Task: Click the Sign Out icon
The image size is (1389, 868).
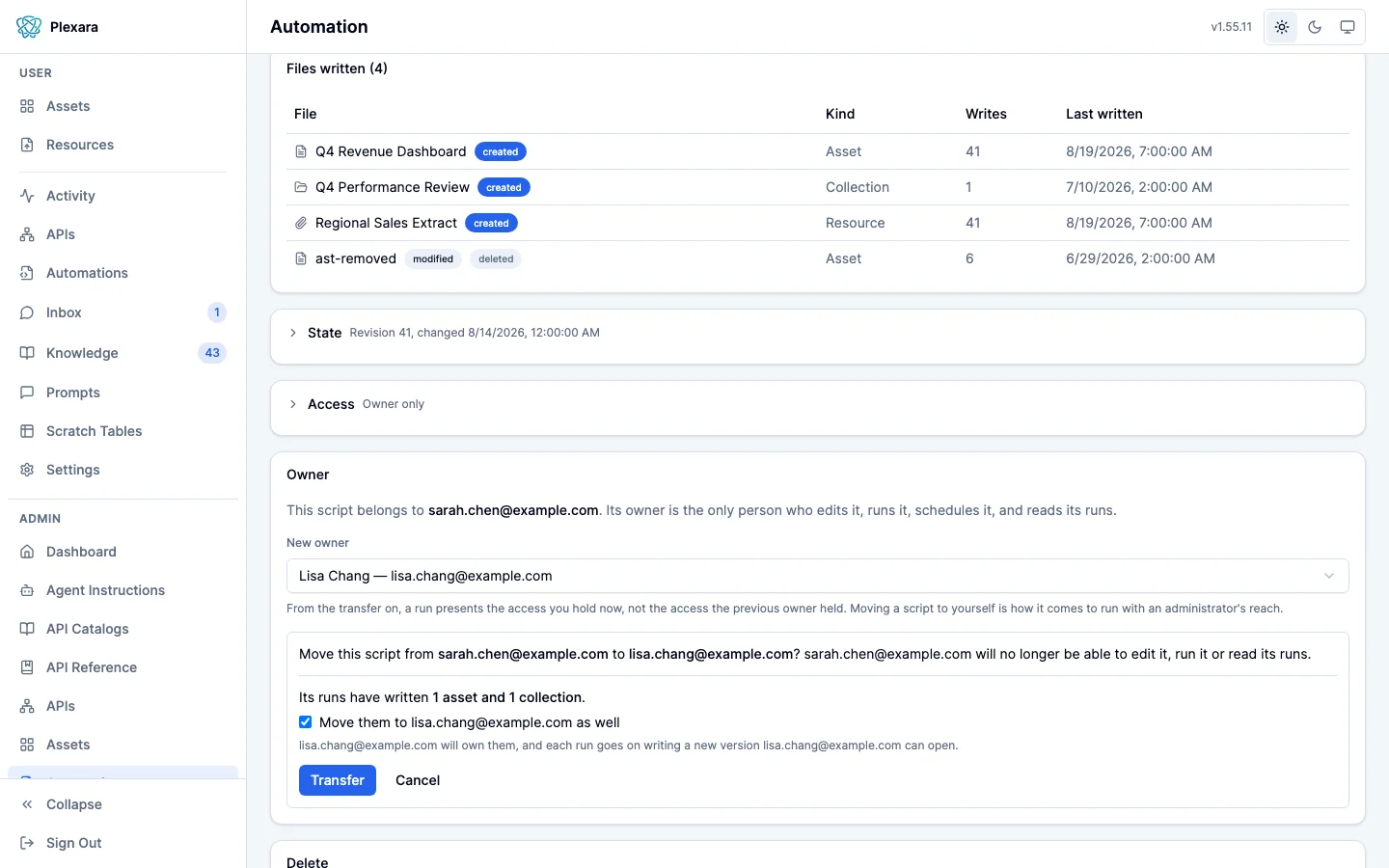Action: (27, 843)
